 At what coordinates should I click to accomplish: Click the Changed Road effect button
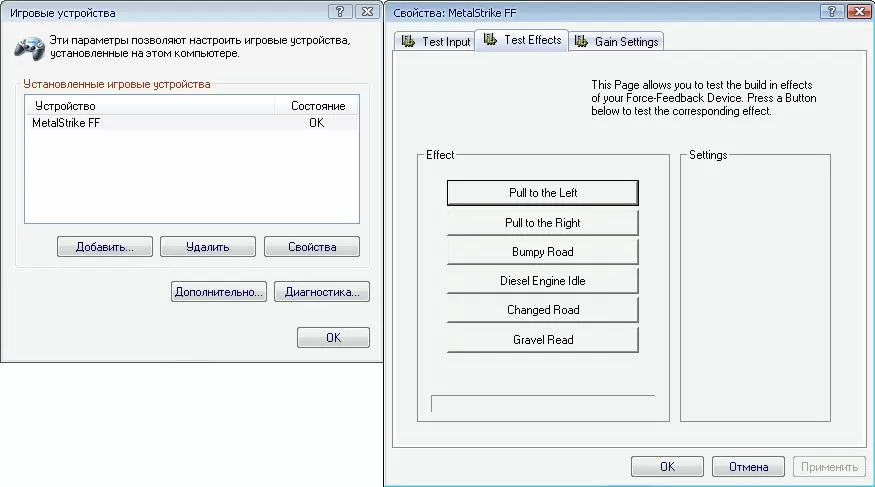coord(542,310)
